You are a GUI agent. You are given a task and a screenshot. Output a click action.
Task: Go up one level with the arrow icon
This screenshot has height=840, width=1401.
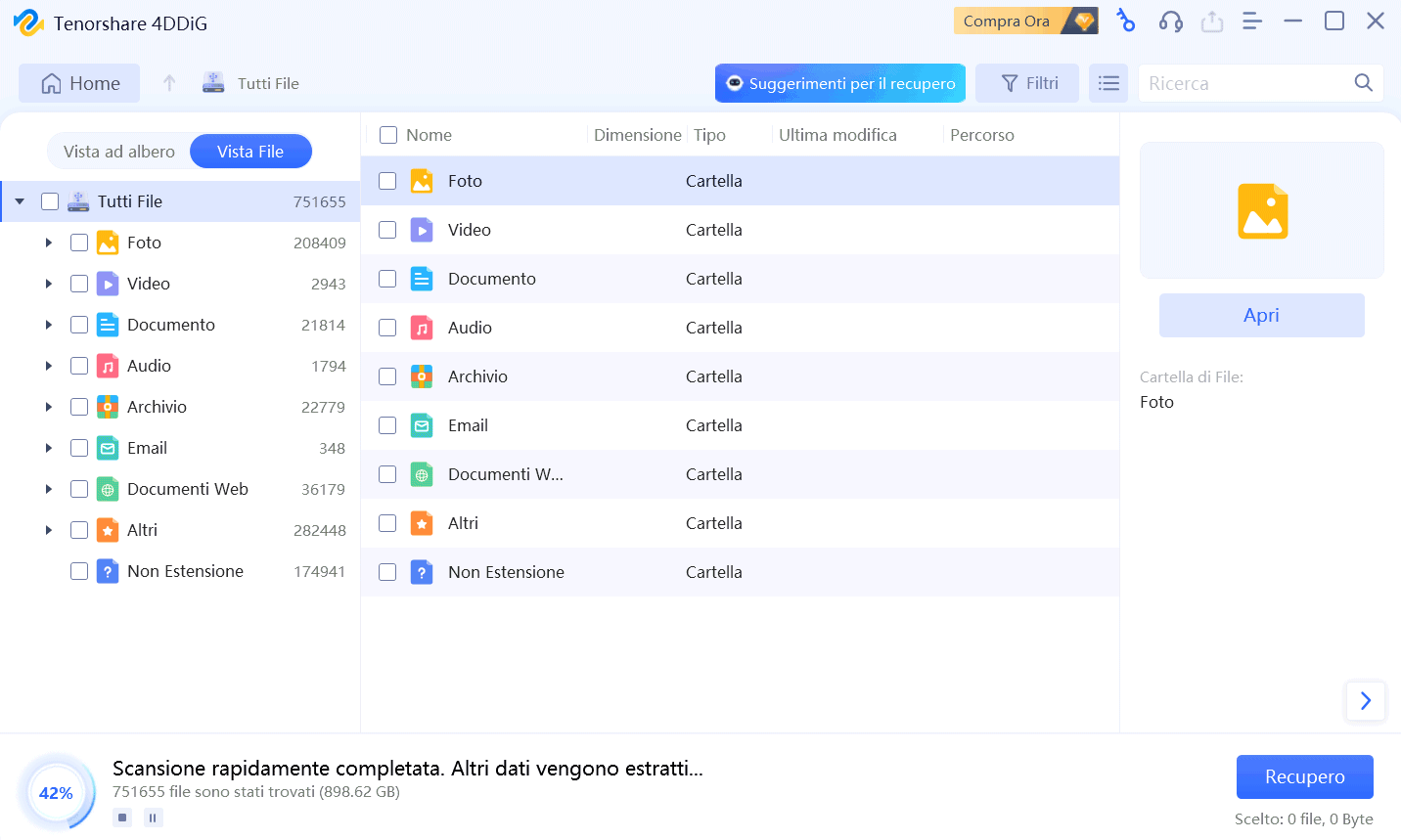[169, 84]
